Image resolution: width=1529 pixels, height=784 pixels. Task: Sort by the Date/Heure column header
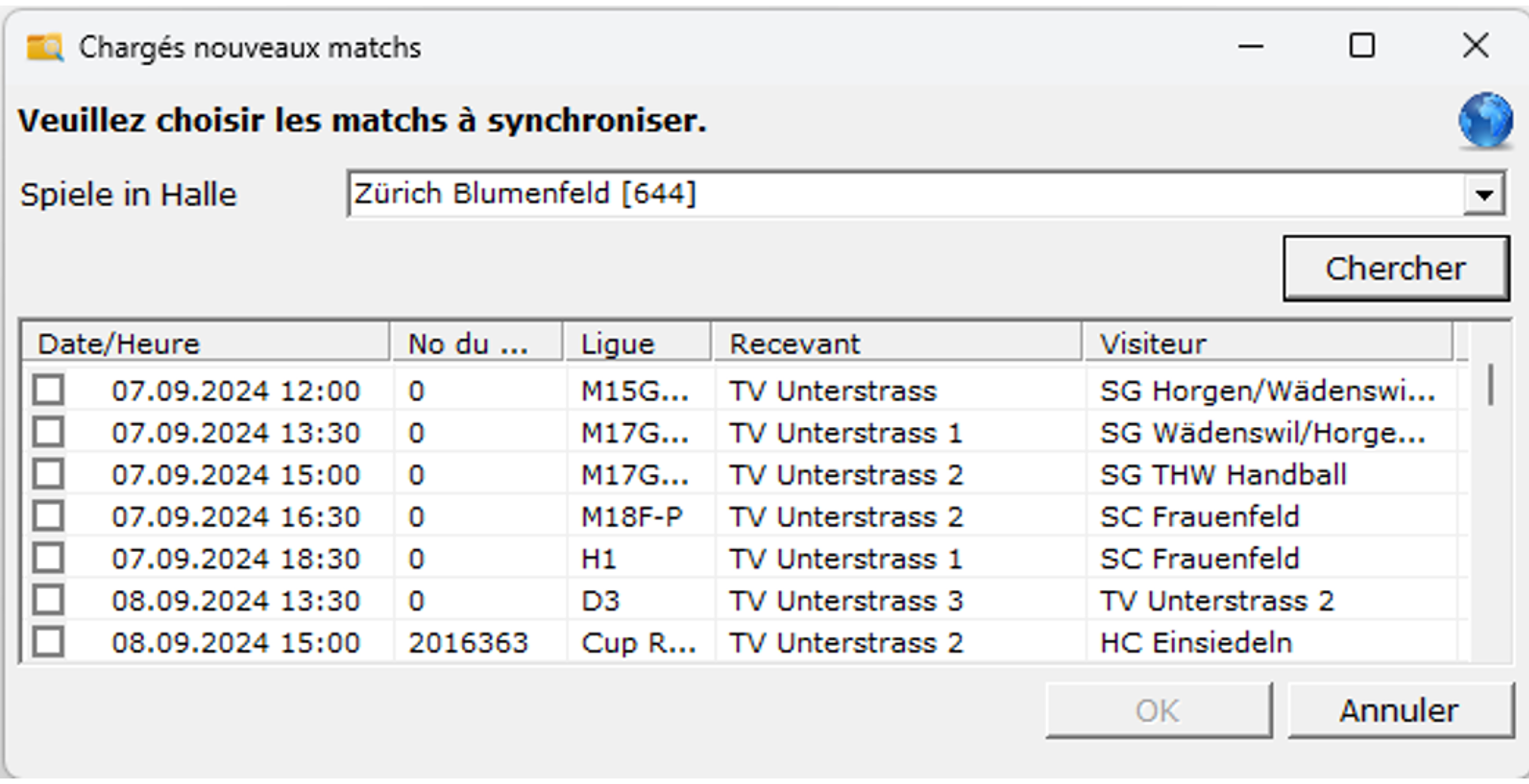[205, 344]
